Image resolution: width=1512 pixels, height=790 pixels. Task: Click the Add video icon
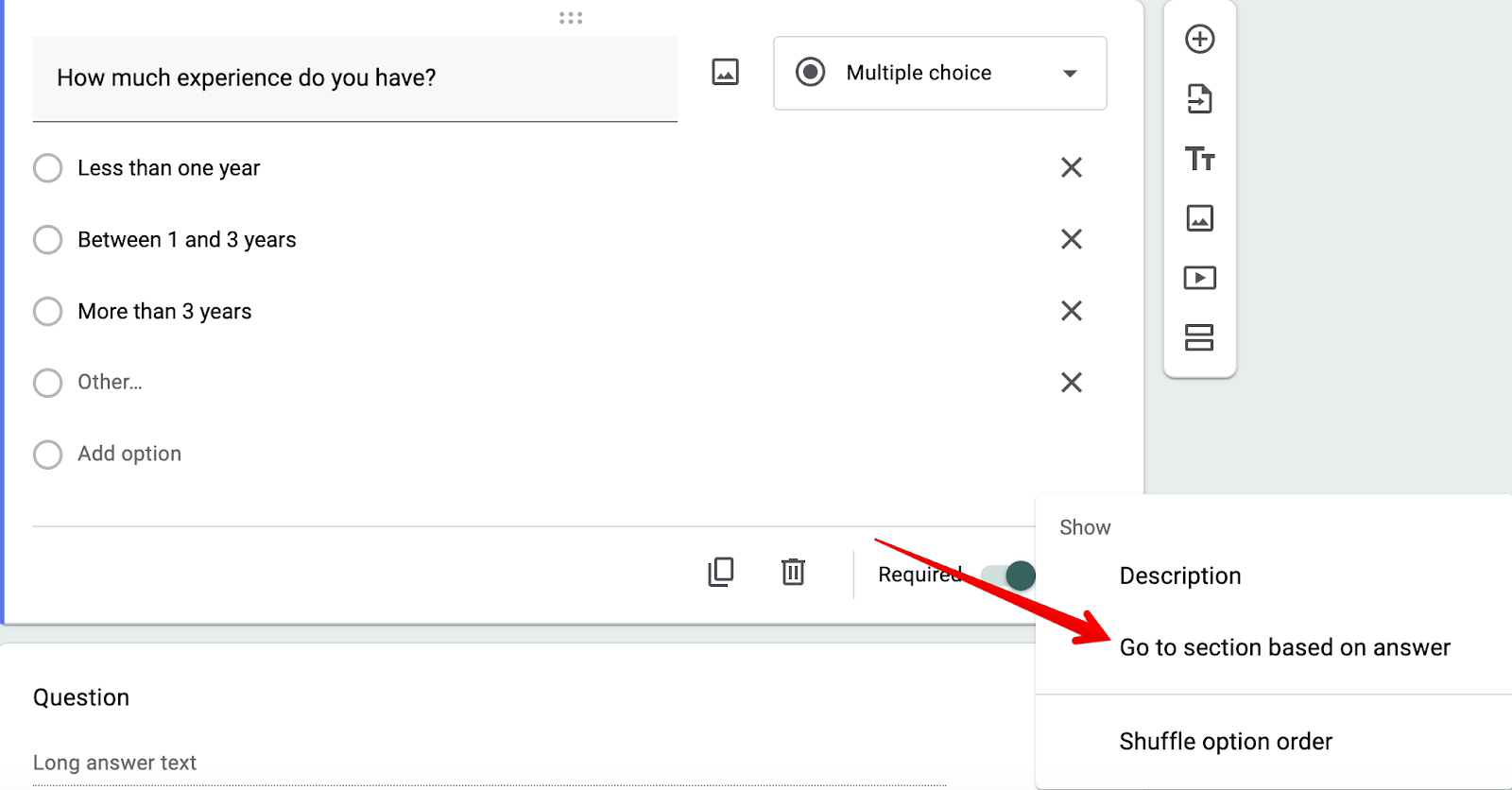1199,278
